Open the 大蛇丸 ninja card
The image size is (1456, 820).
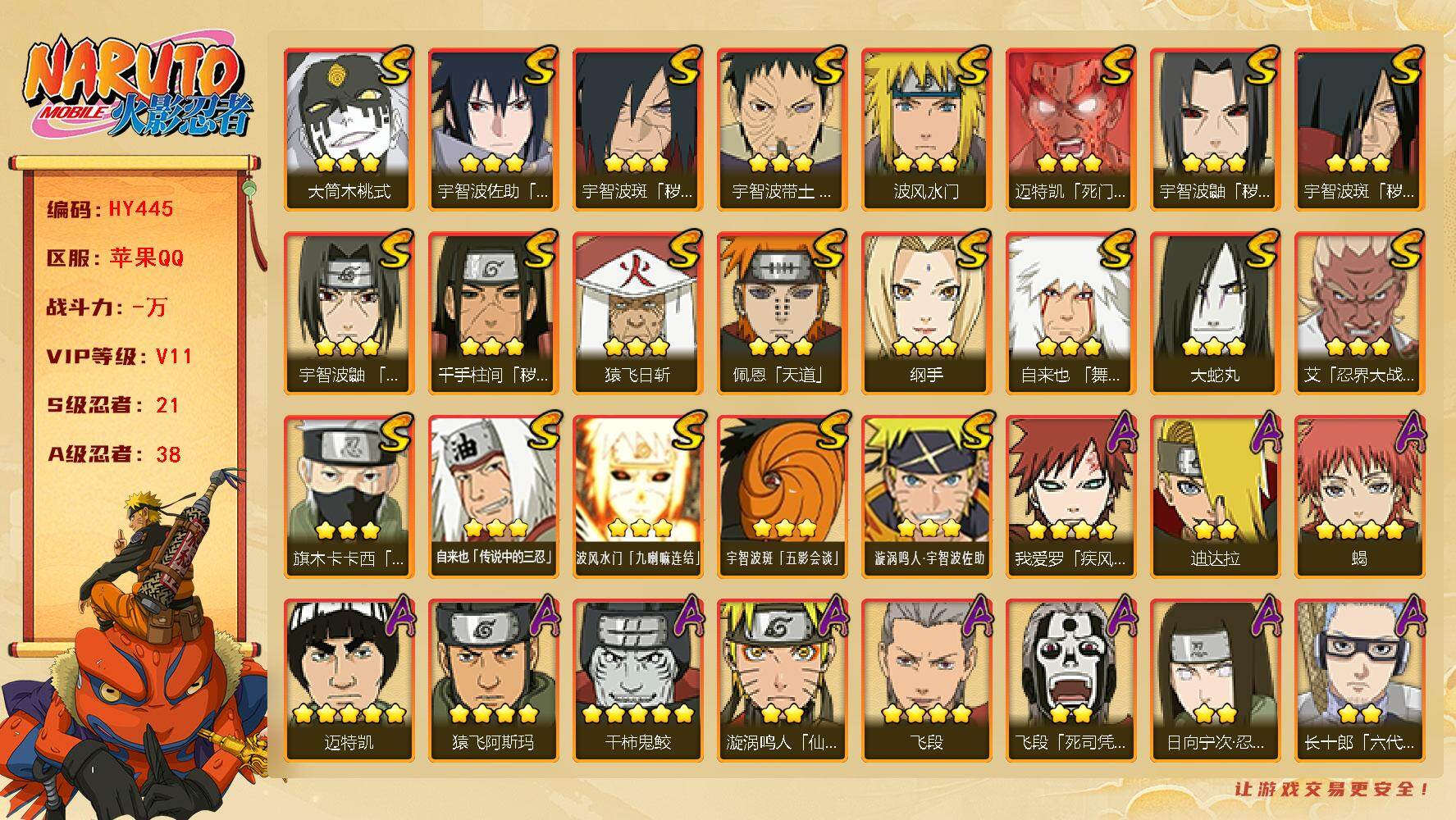pos(1215,313)
